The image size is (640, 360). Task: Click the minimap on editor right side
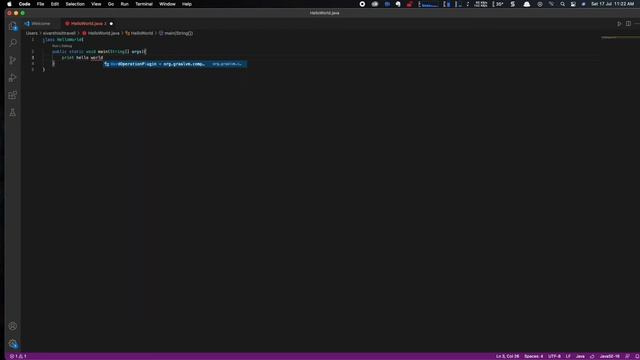(620, 38)
